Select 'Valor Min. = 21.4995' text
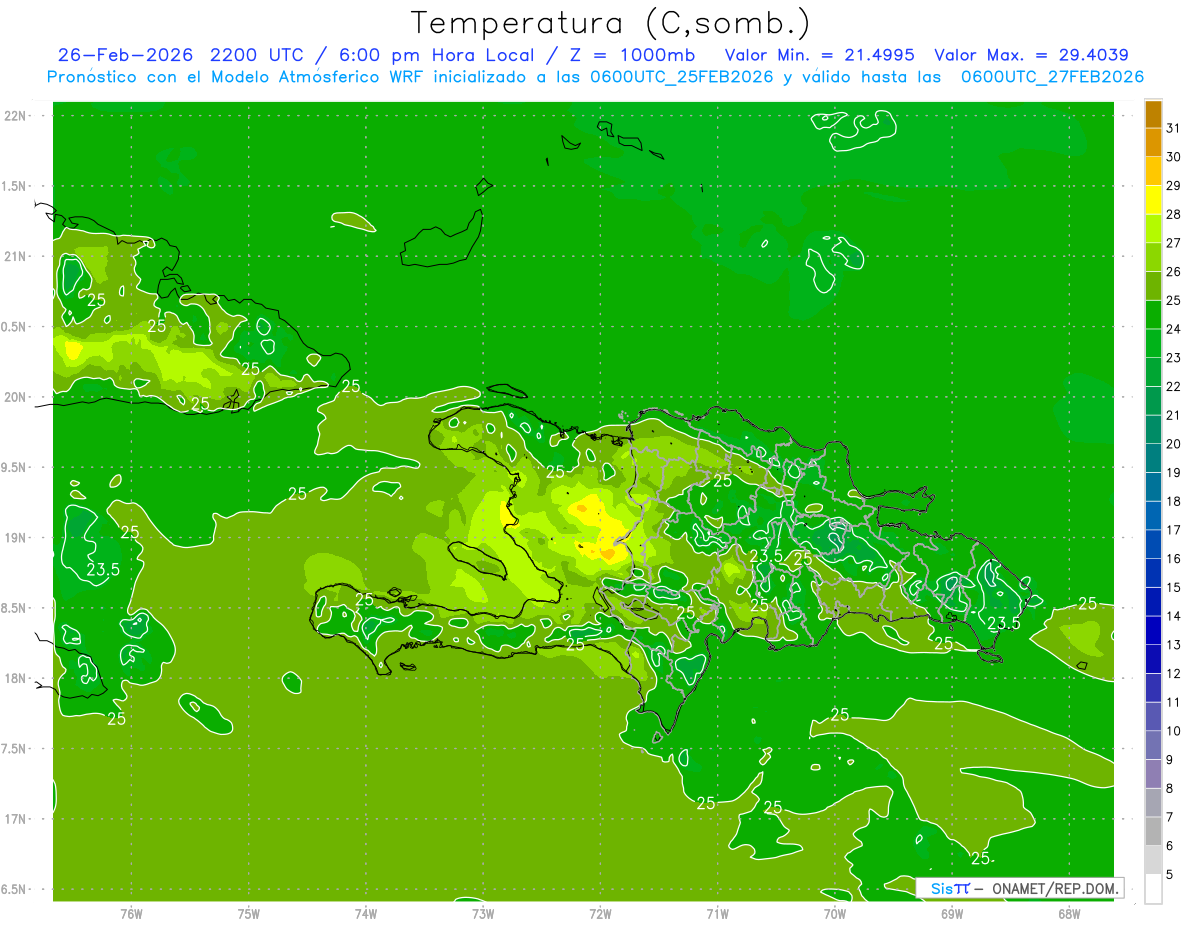Screen dimensions: 1200x927 point(819,55)
